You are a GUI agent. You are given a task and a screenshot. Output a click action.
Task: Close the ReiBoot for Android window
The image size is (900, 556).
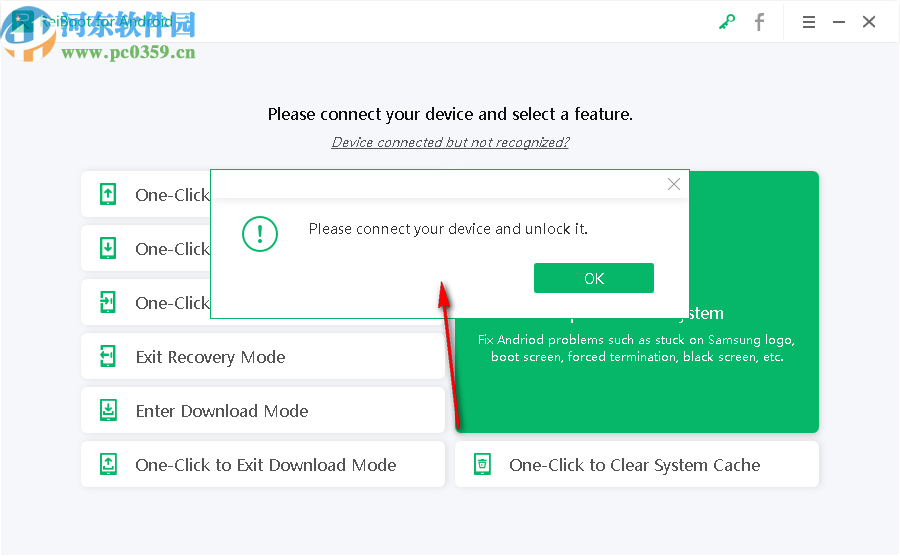869,22
